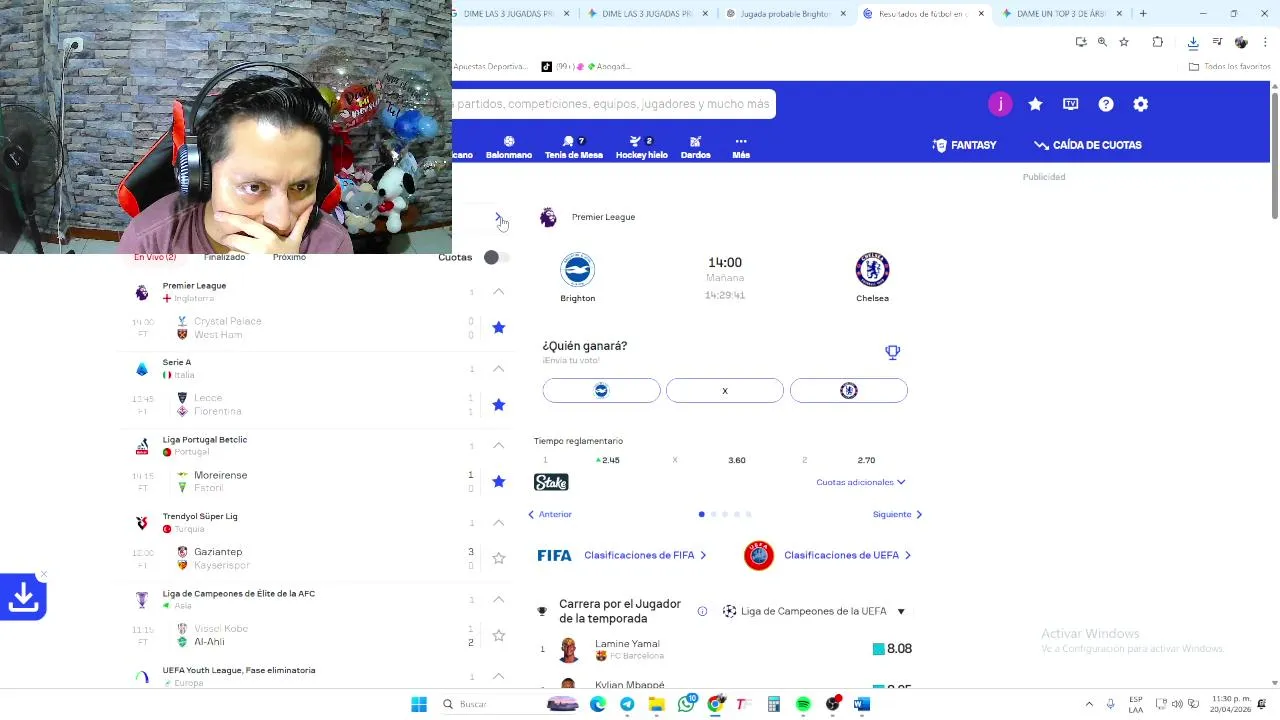Screen dimensions: 1280x720
Task: Open WhatsApp from the taskbar
Action: pos(686,704)
